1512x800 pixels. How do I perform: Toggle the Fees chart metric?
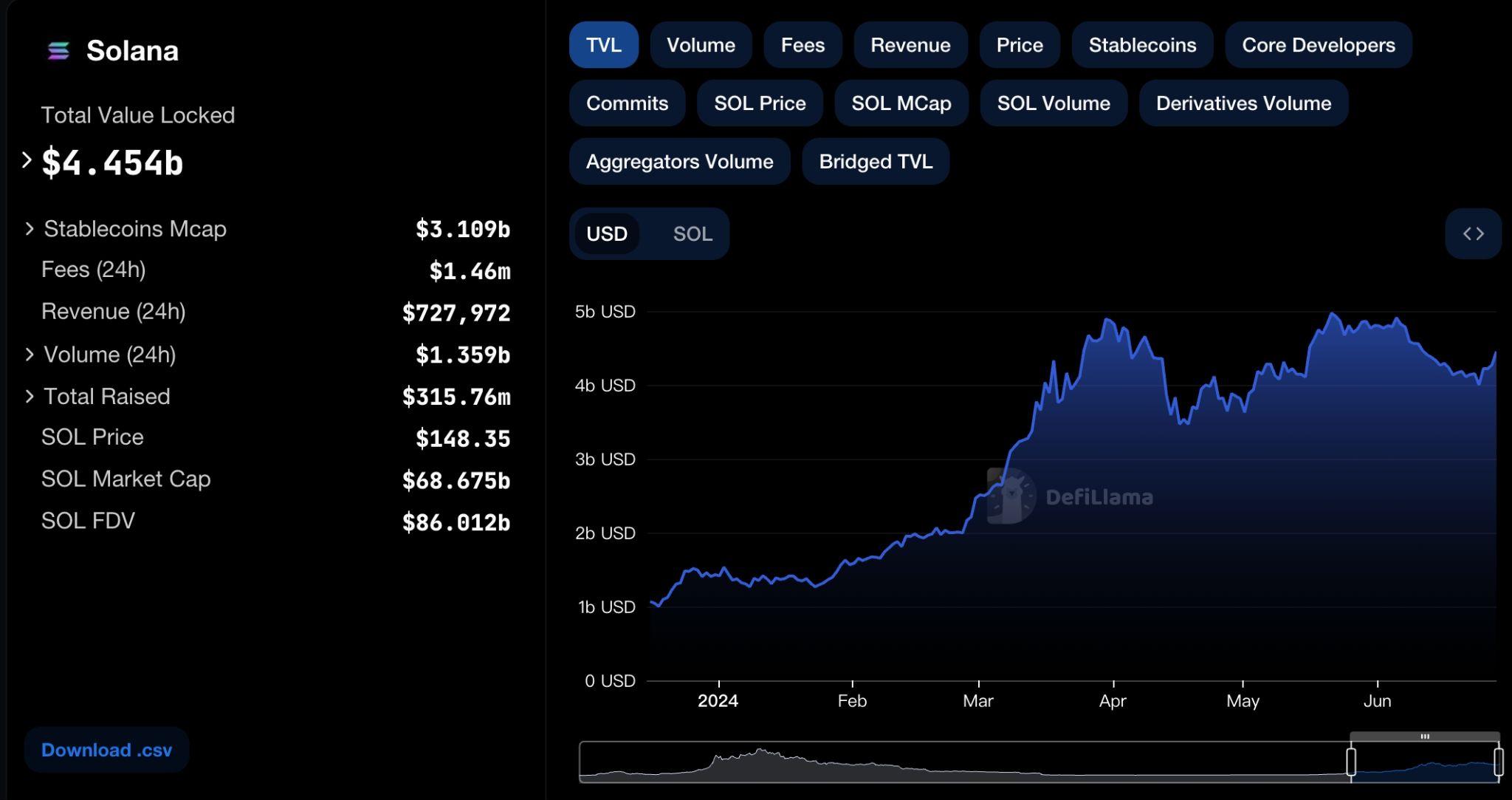[803, 45]
